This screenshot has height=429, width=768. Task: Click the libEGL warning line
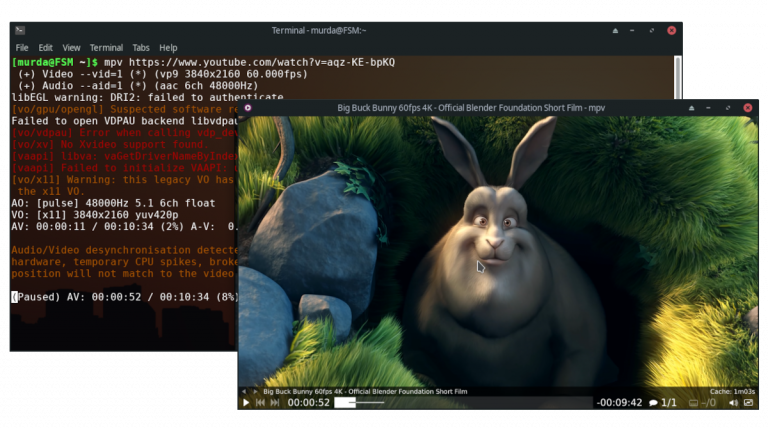147,97
